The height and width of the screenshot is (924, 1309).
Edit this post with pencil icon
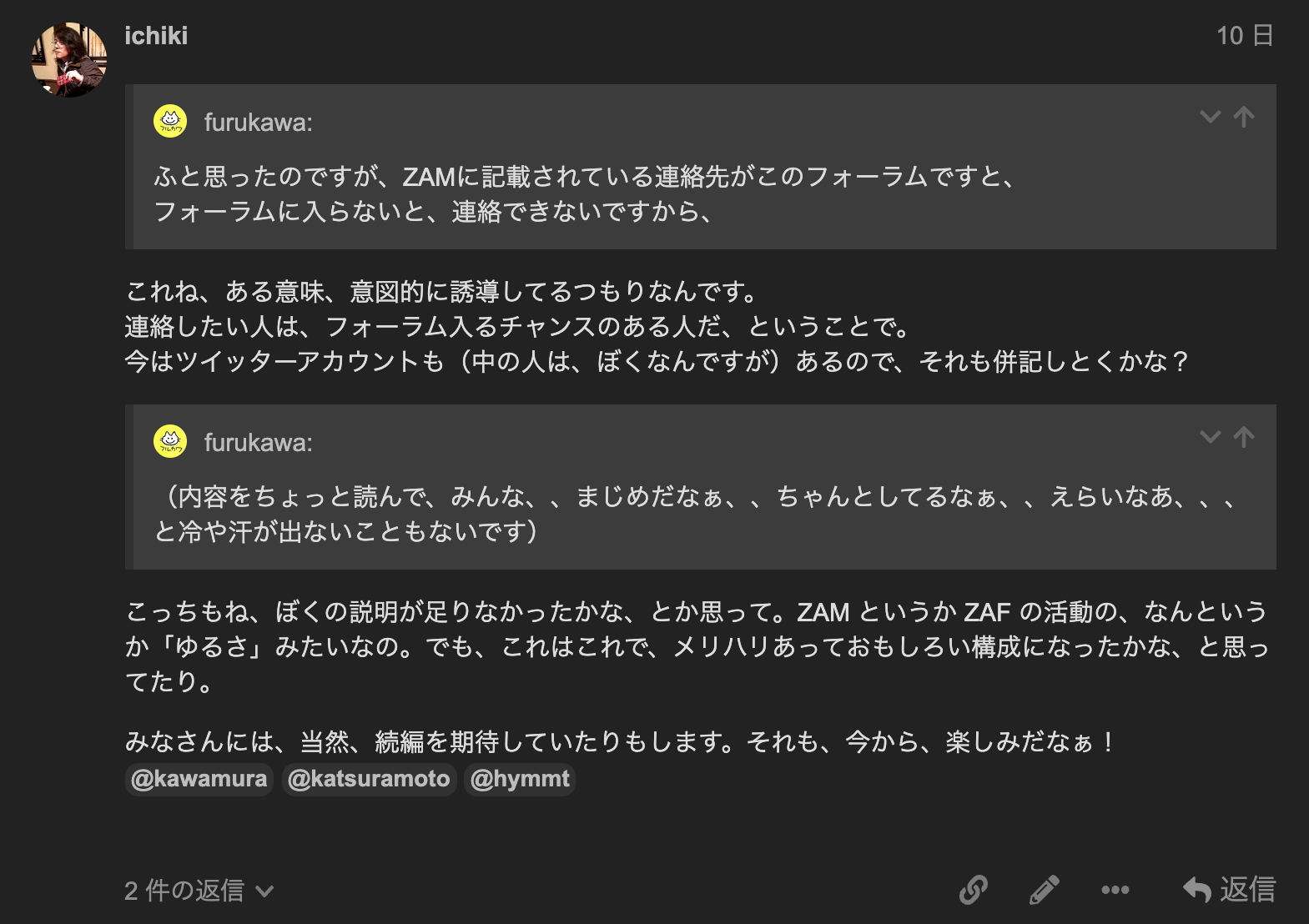[x=1045, y=890]
